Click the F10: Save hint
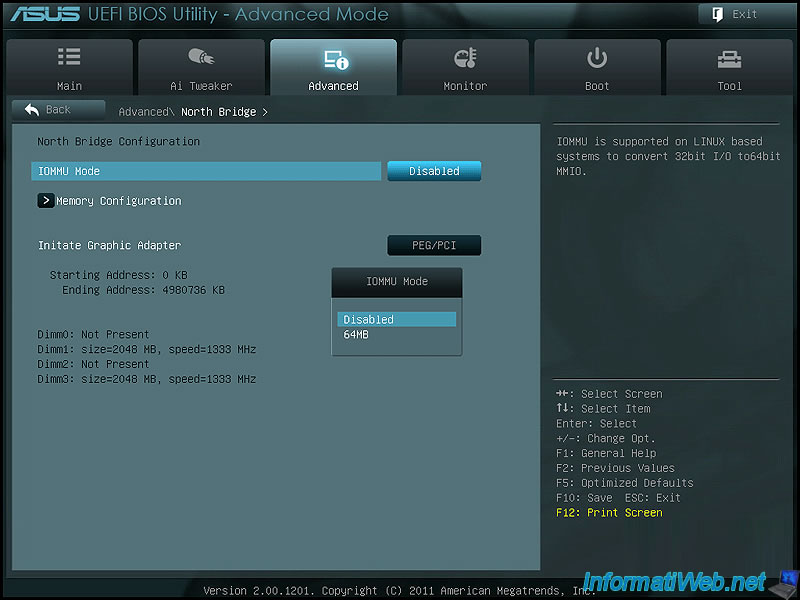800x600 pixels. tap(584, 497)
